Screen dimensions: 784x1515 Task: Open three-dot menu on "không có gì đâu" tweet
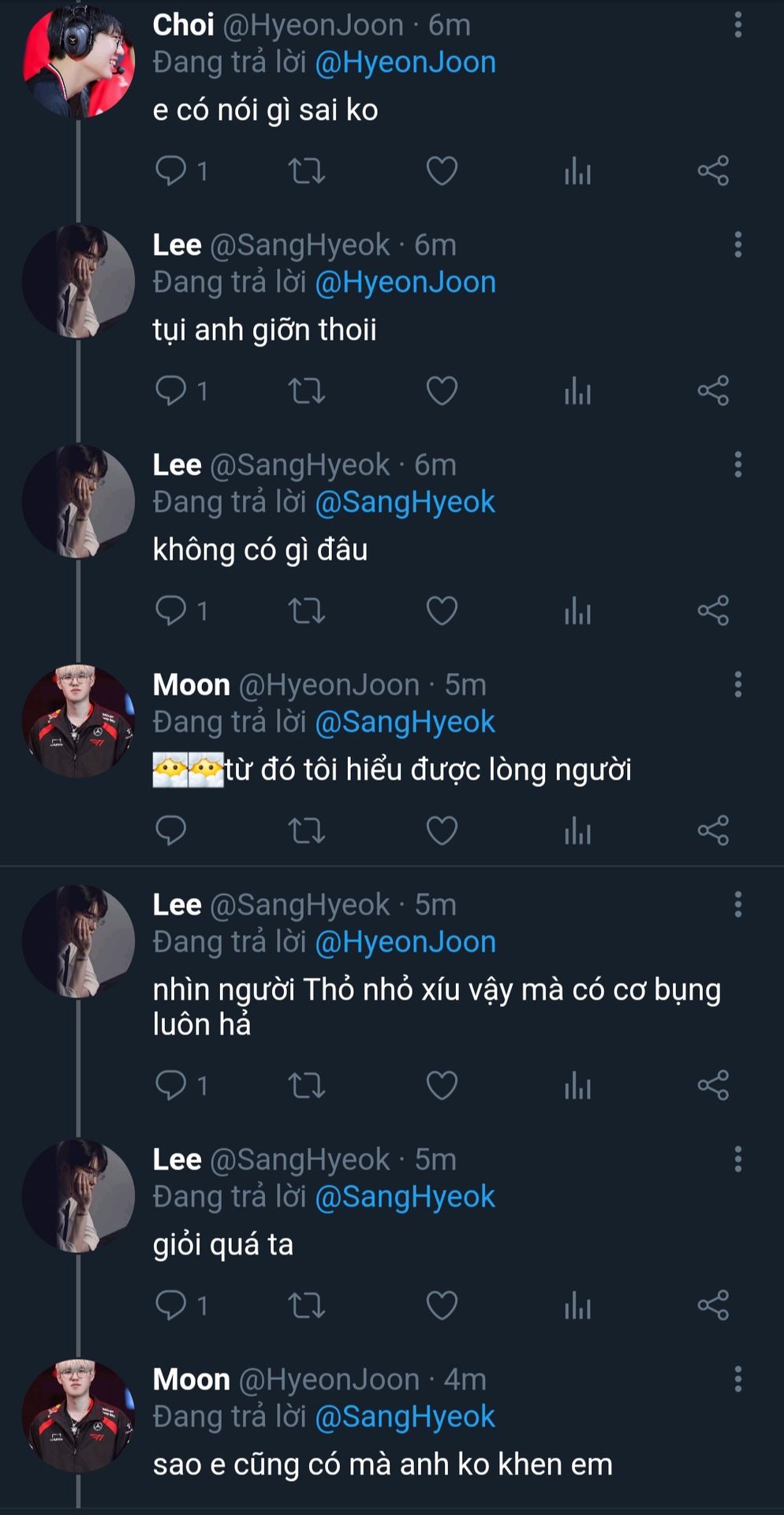(738, 465)
